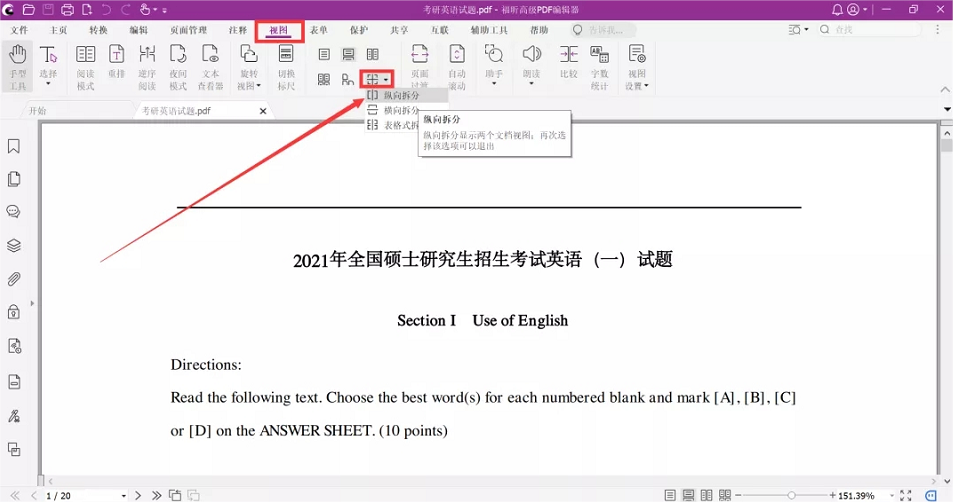Click the zoom in plus button
Screen dimensions: 953x502
pos(832,495)
